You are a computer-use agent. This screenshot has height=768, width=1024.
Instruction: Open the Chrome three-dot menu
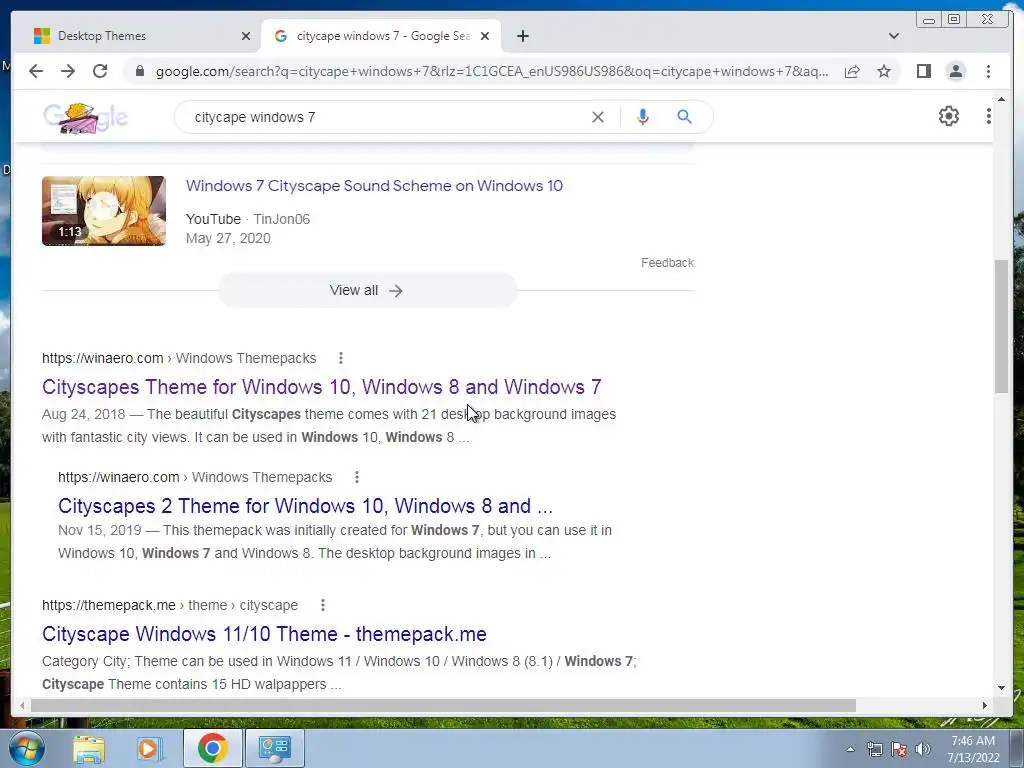click(x=988, y=71)
